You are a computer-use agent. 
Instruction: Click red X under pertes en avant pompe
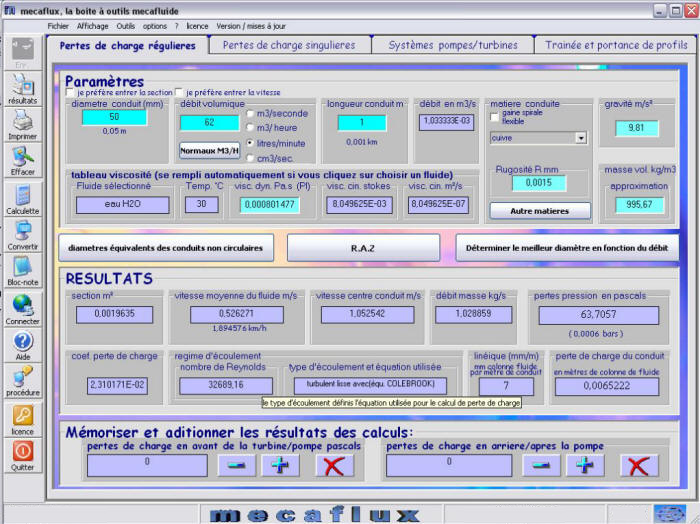pyautogui.click(x=334, y=466)
